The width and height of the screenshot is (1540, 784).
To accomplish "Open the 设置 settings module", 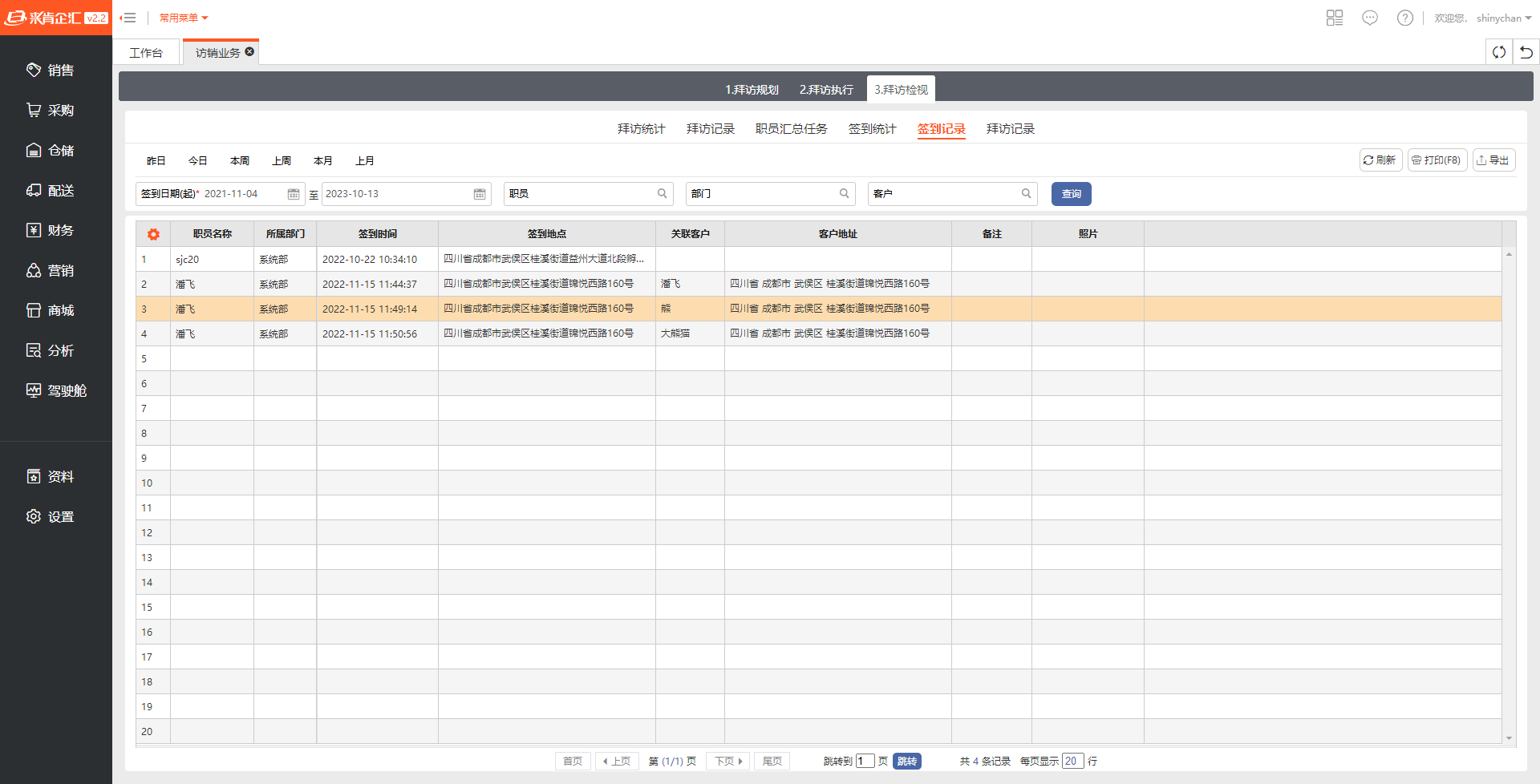I will (50, 517).
